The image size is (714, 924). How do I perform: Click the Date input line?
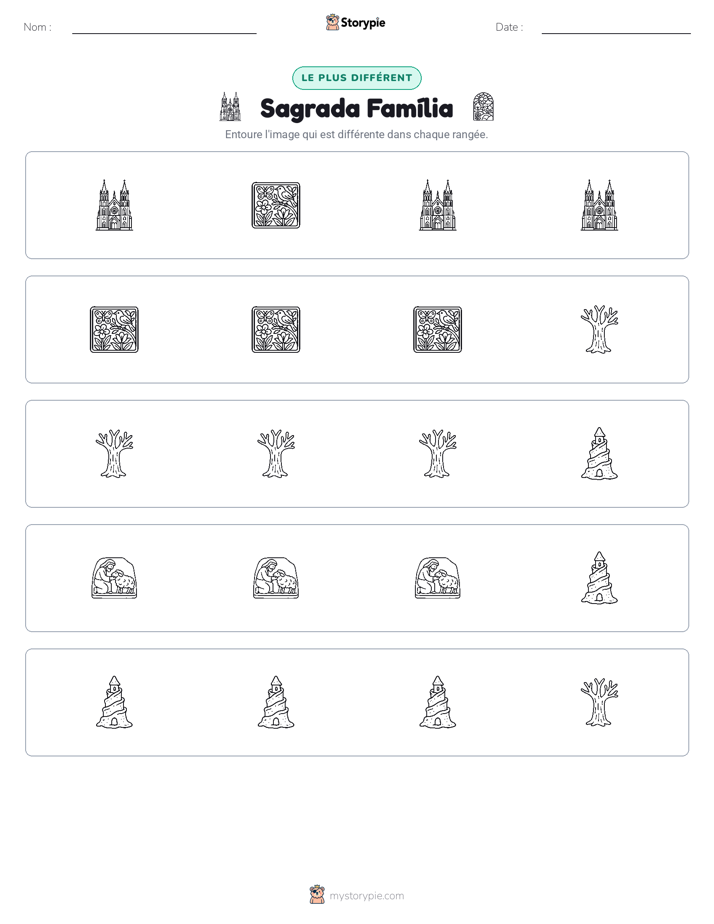click(616, 28)
